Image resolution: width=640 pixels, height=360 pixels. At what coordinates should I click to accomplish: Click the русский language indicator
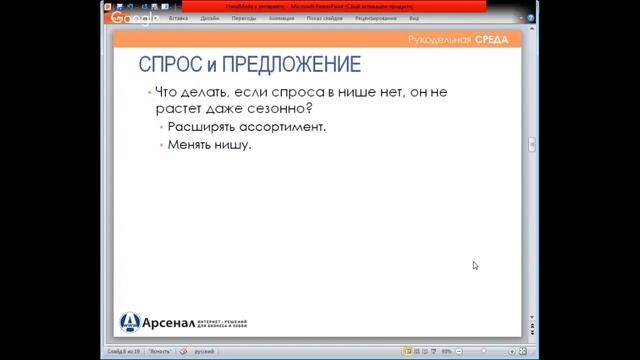pos(204,351)
